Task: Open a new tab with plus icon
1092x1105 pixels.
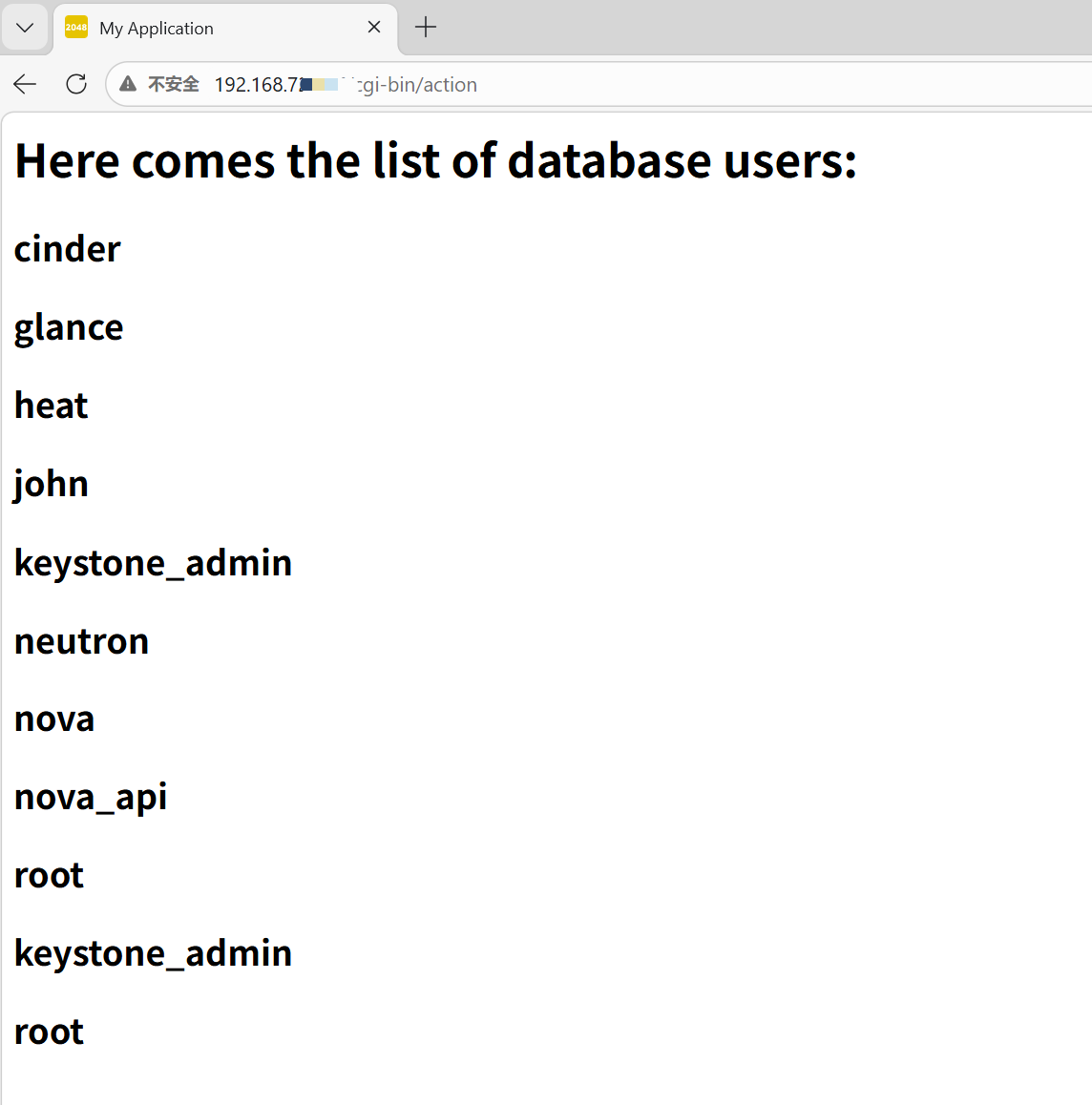Action: [425, 28]
